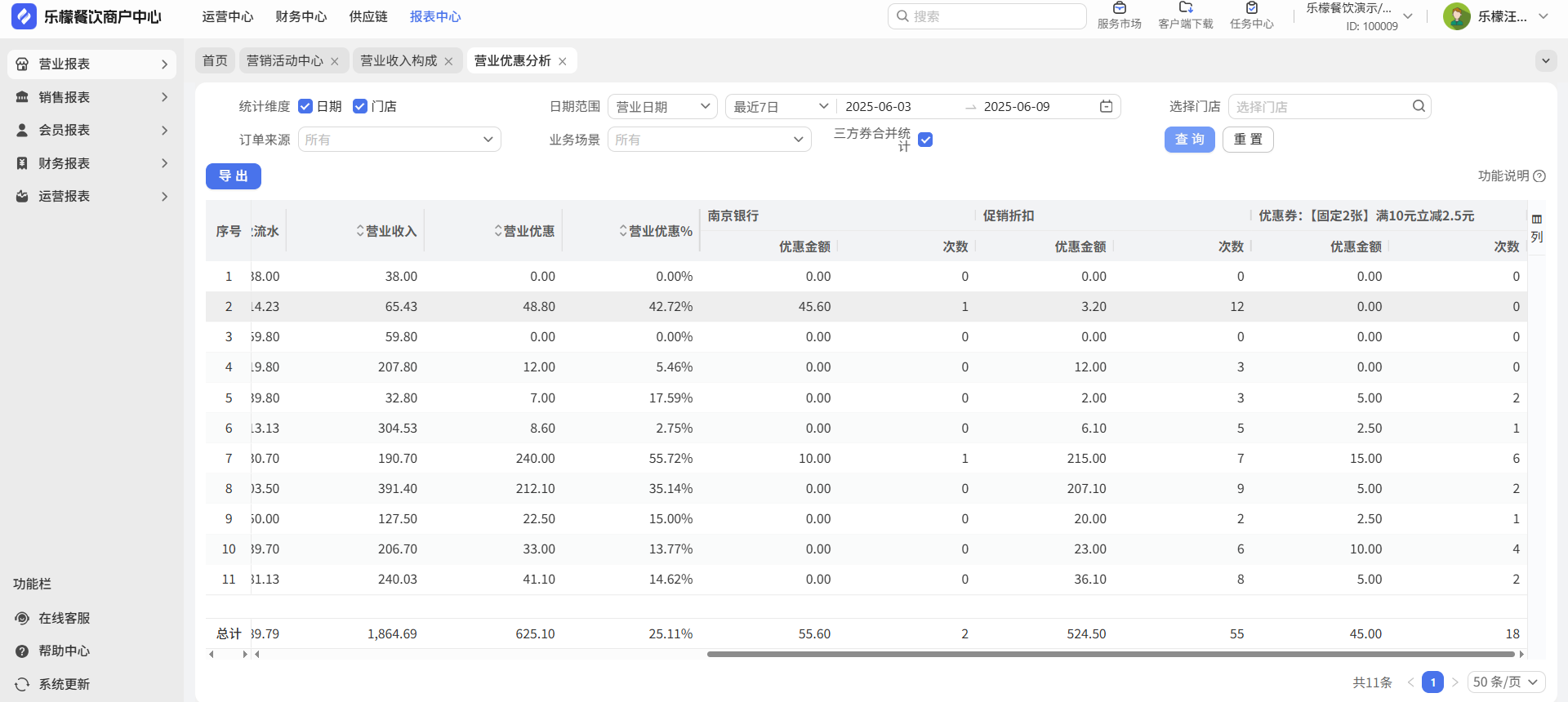Click the user avatar picture

tap(1457, 16)
